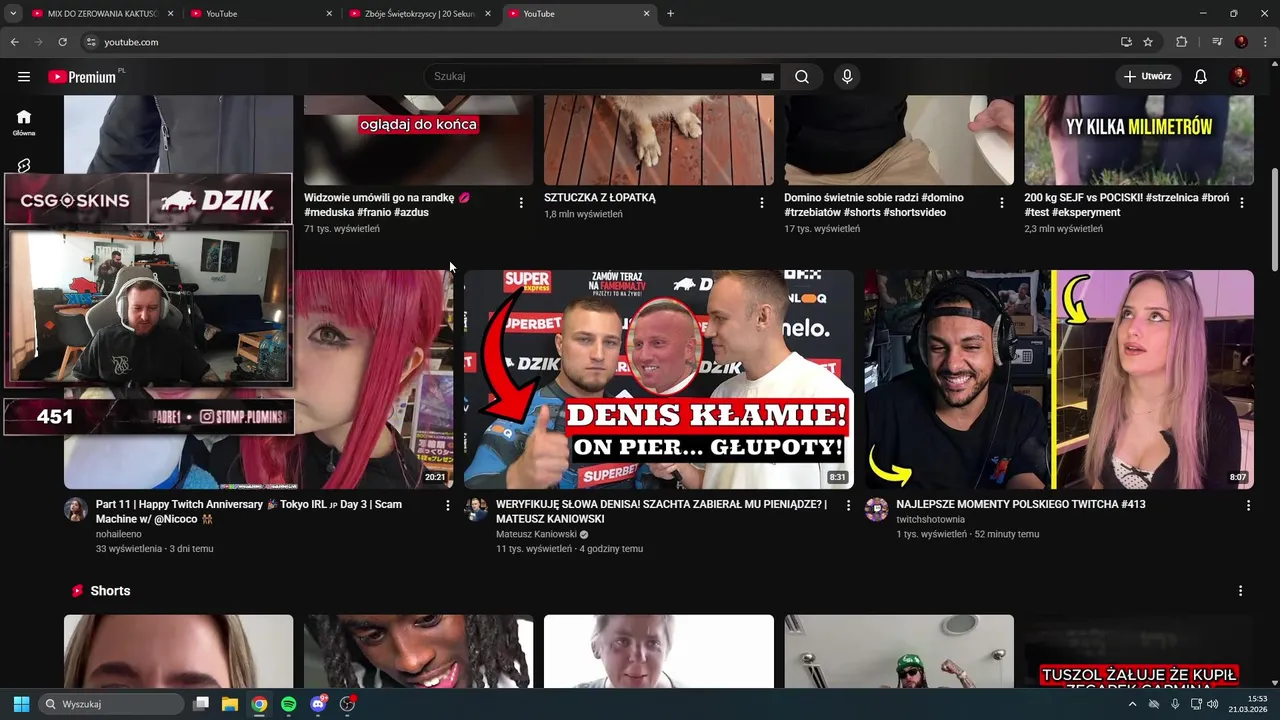Click the Windows taskbar Wyszukaj search box

click(112, 704)
